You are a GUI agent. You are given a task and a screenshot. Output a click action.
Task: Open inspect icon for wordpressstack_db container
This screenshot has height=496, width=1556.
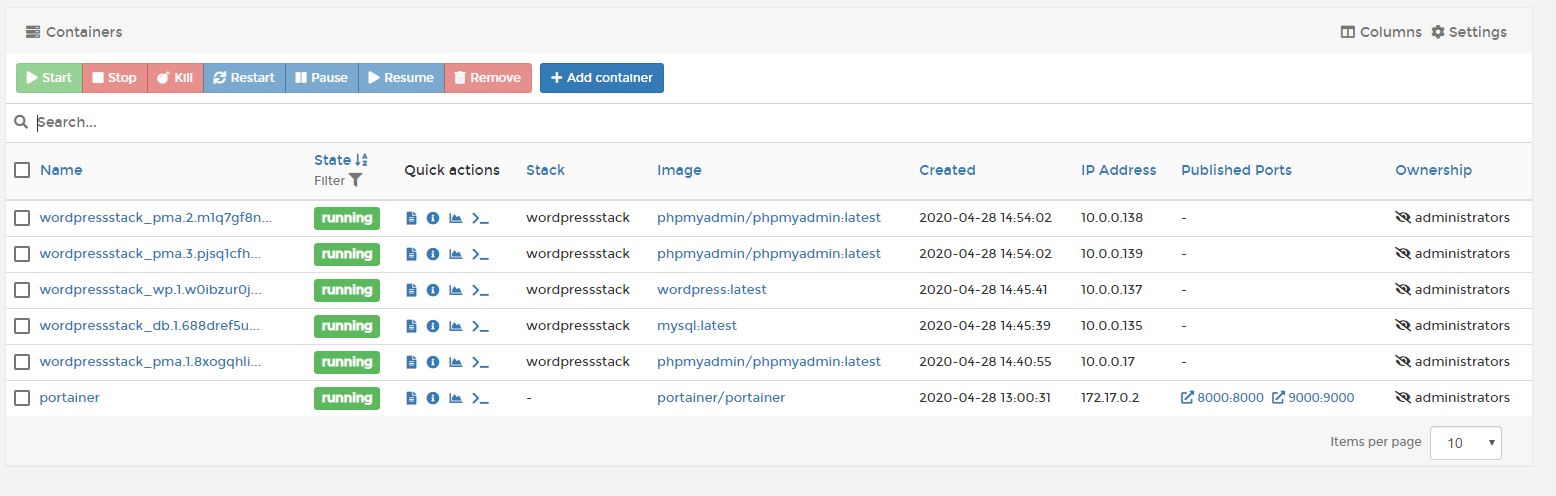(x=433, y=326)
